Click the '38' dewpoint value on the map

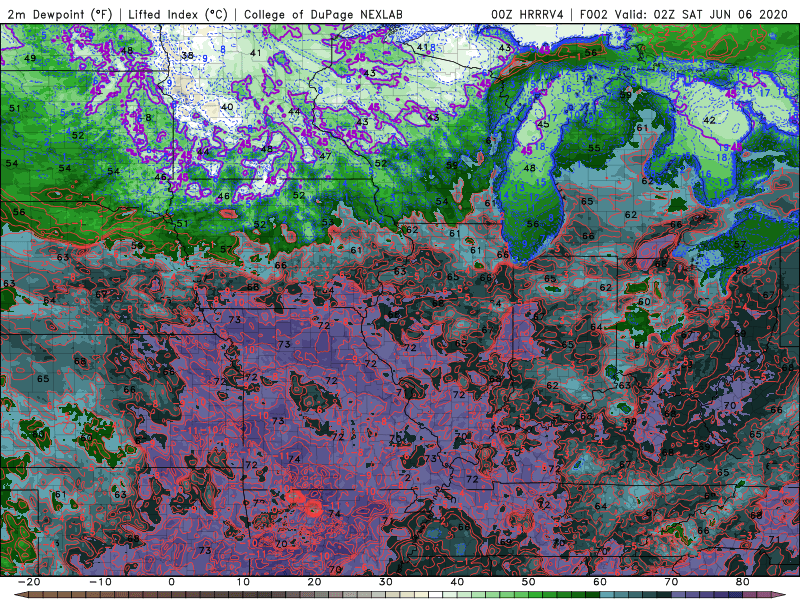coord(187,55)
